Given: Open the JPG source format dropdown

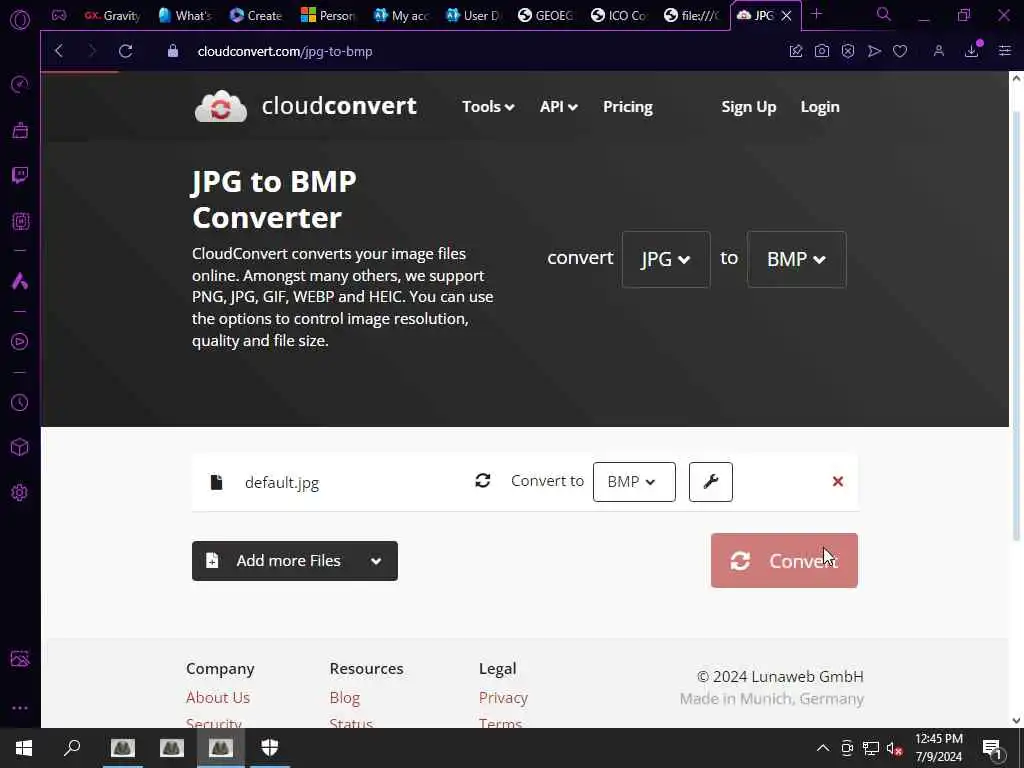Looking at the screenshot, I should click(665, 259).
